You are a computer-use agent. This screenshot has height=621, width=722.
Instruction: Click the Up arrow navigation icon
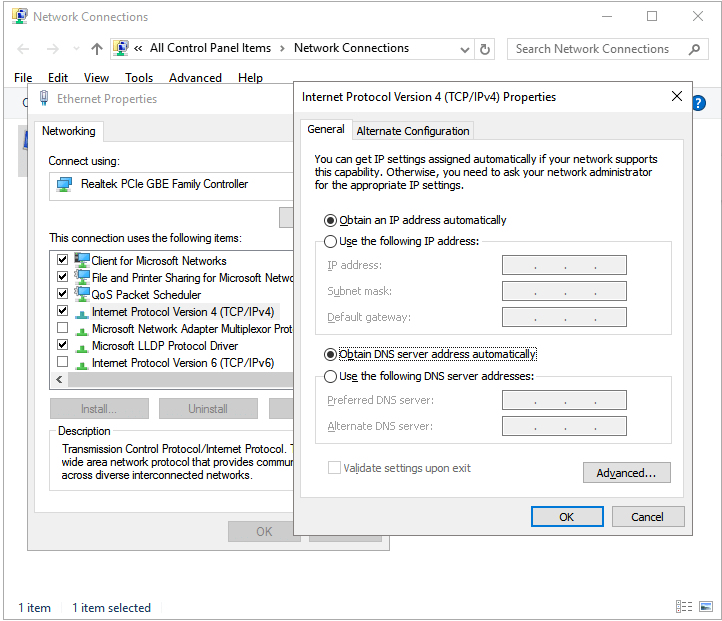tap(97, 49)
